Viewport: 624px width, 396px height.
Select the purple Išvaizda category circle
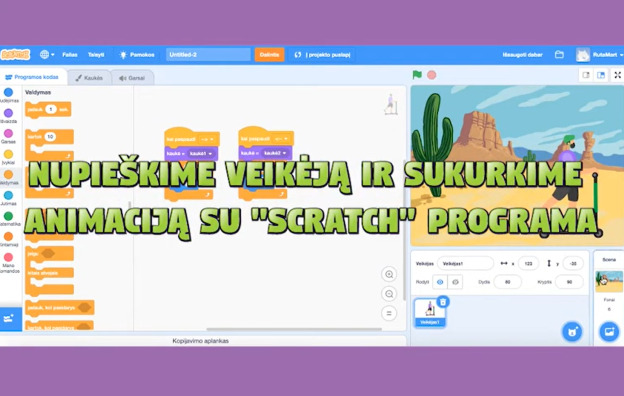8,113
